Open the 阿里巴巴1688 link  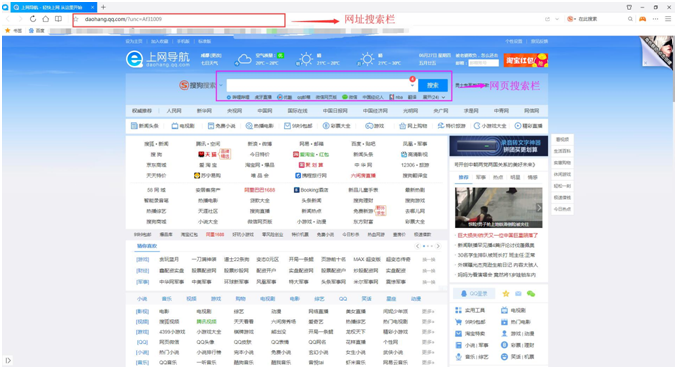(259, 190)
